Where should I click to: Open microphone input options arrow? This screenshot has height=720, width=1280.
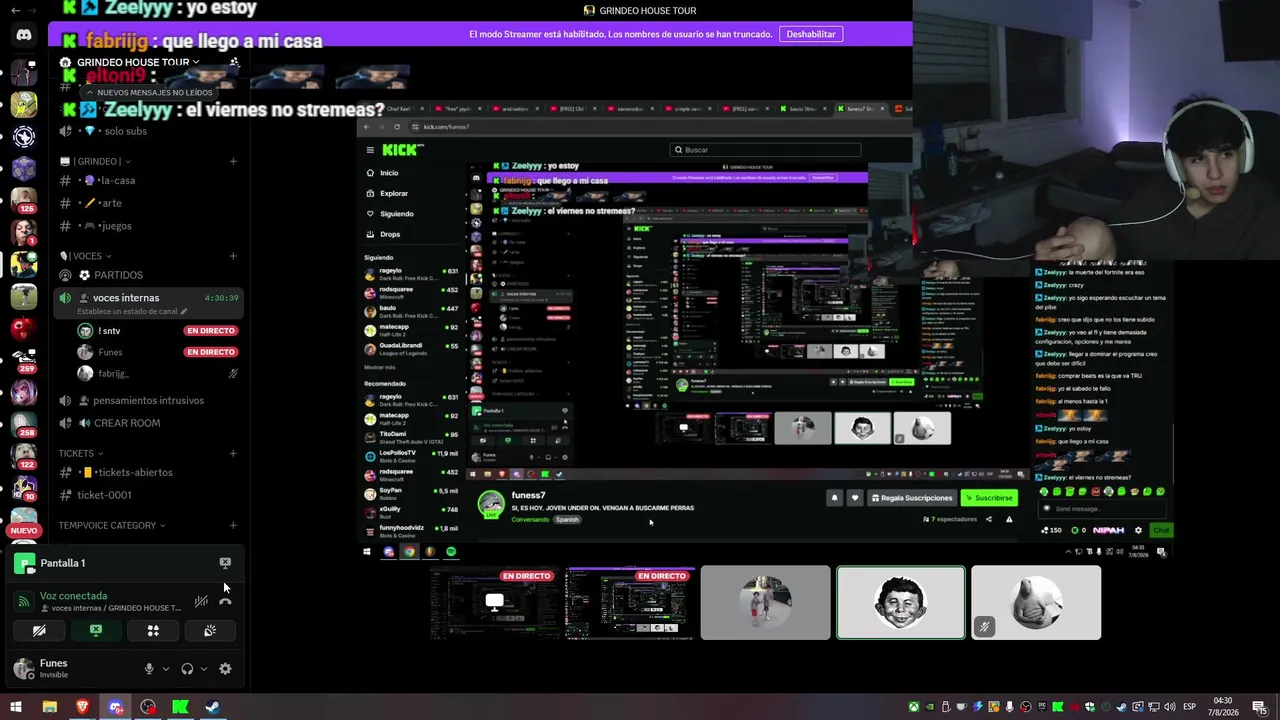coord(165,669)
